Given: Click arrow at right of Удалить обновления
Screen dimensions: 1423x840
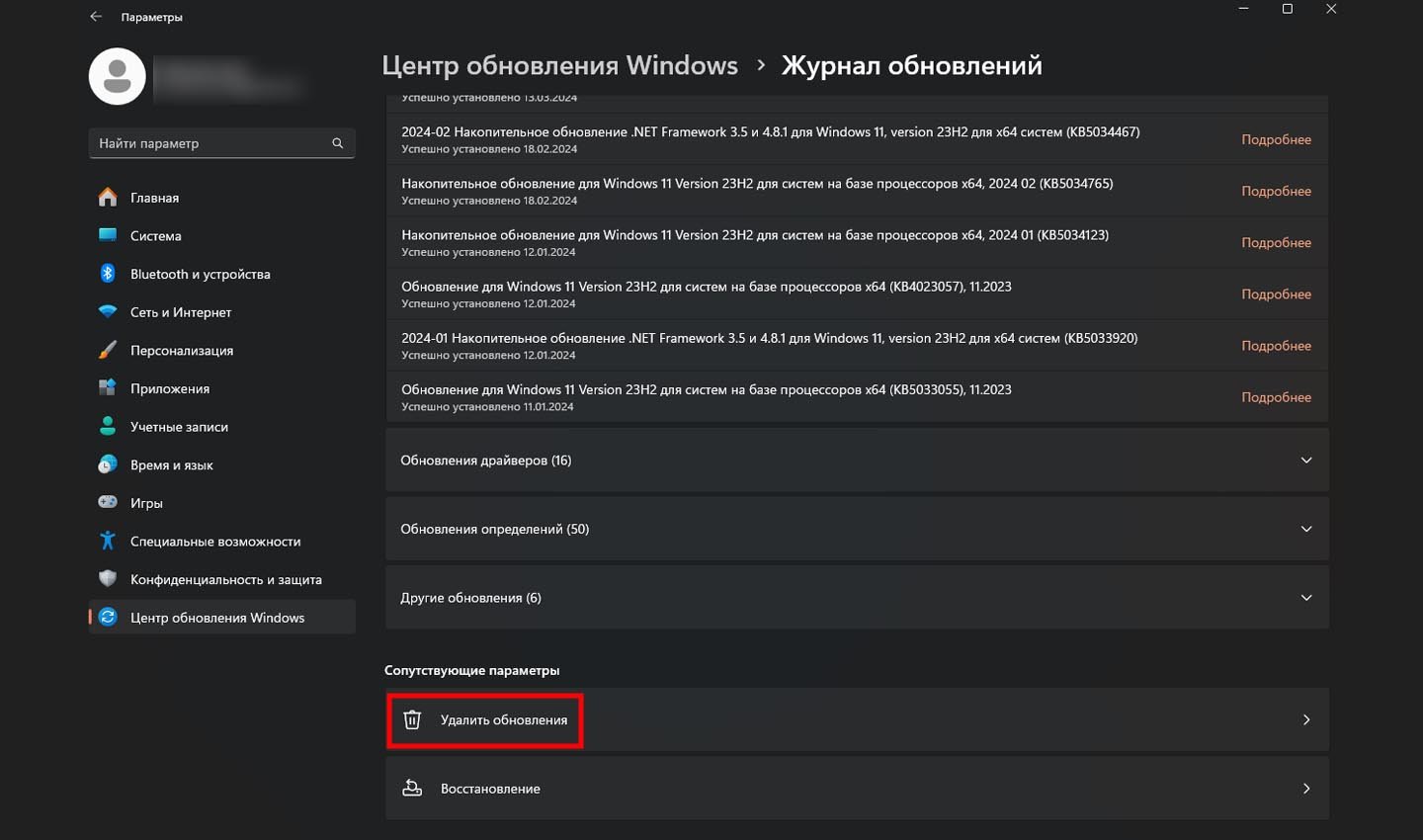Looking at the screenshot, I should (x=1305, y=719).
